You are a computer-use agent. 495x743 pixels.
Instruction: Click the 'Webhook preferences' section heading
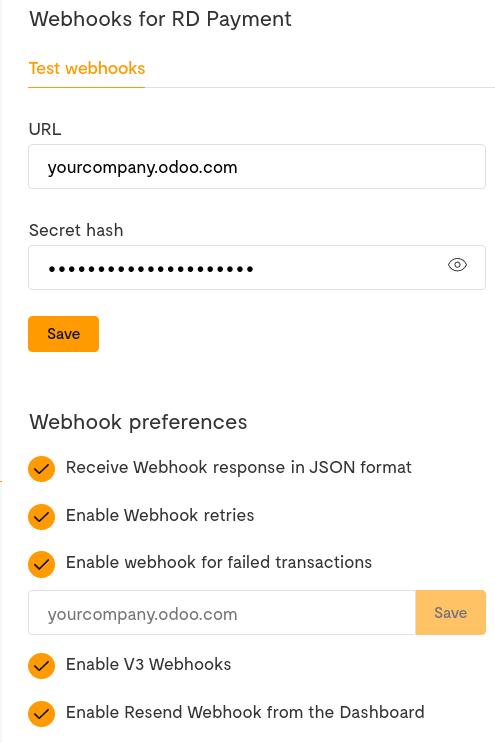point(138,422)
